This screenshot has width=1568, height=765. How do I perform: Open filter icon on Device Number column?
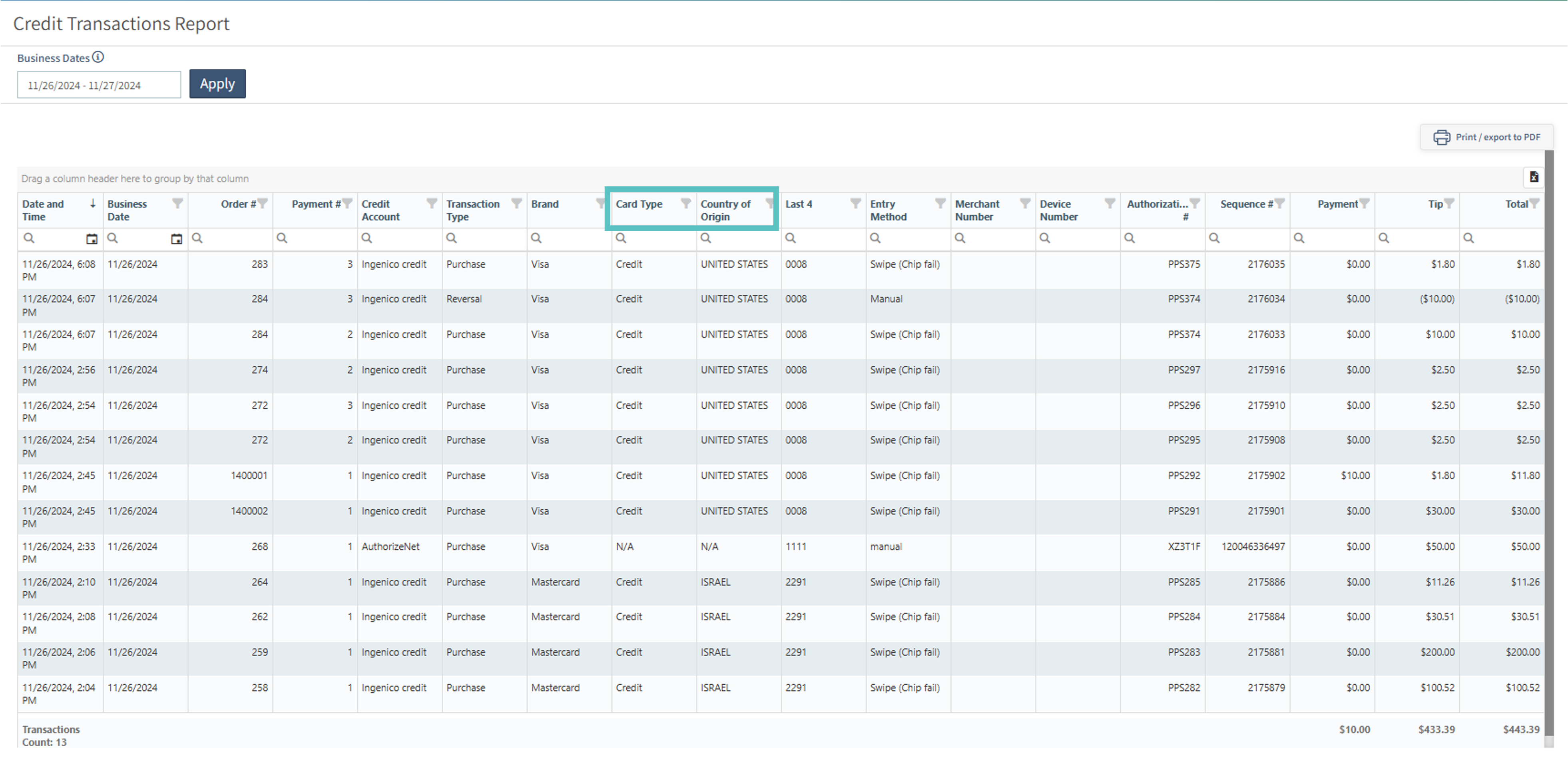[1110, 203]
